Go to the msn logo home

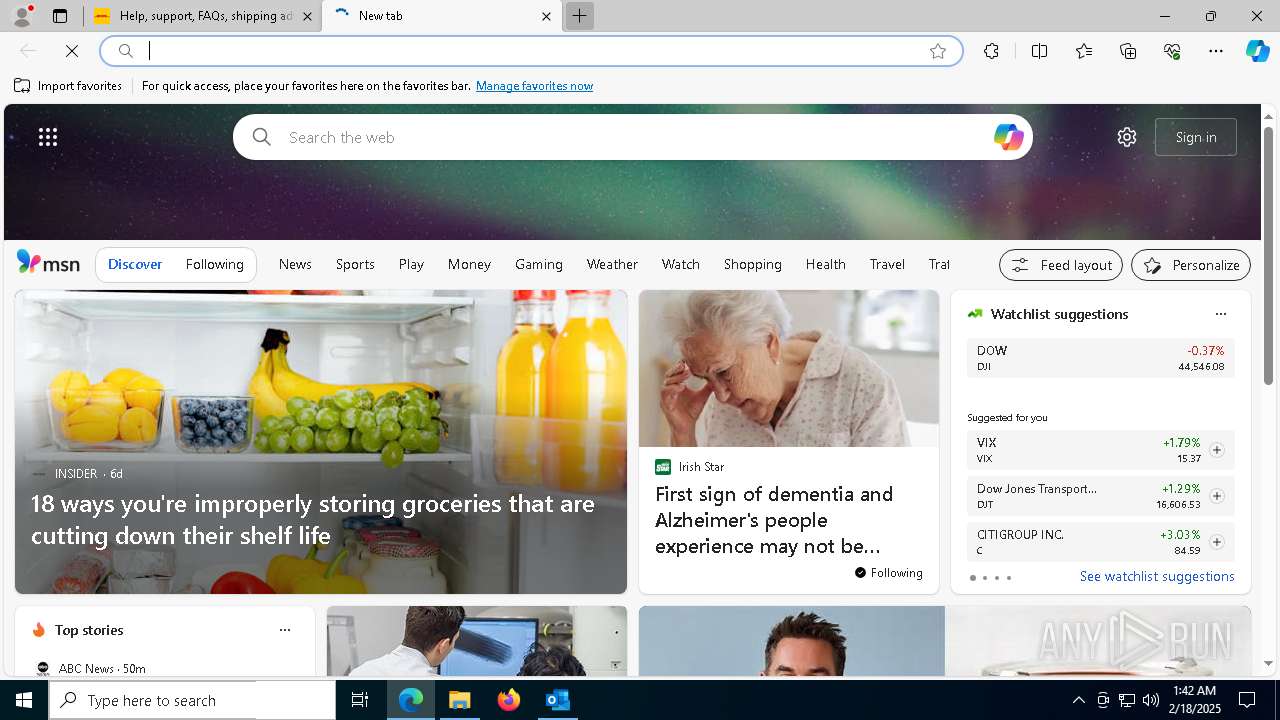point(48,263)
